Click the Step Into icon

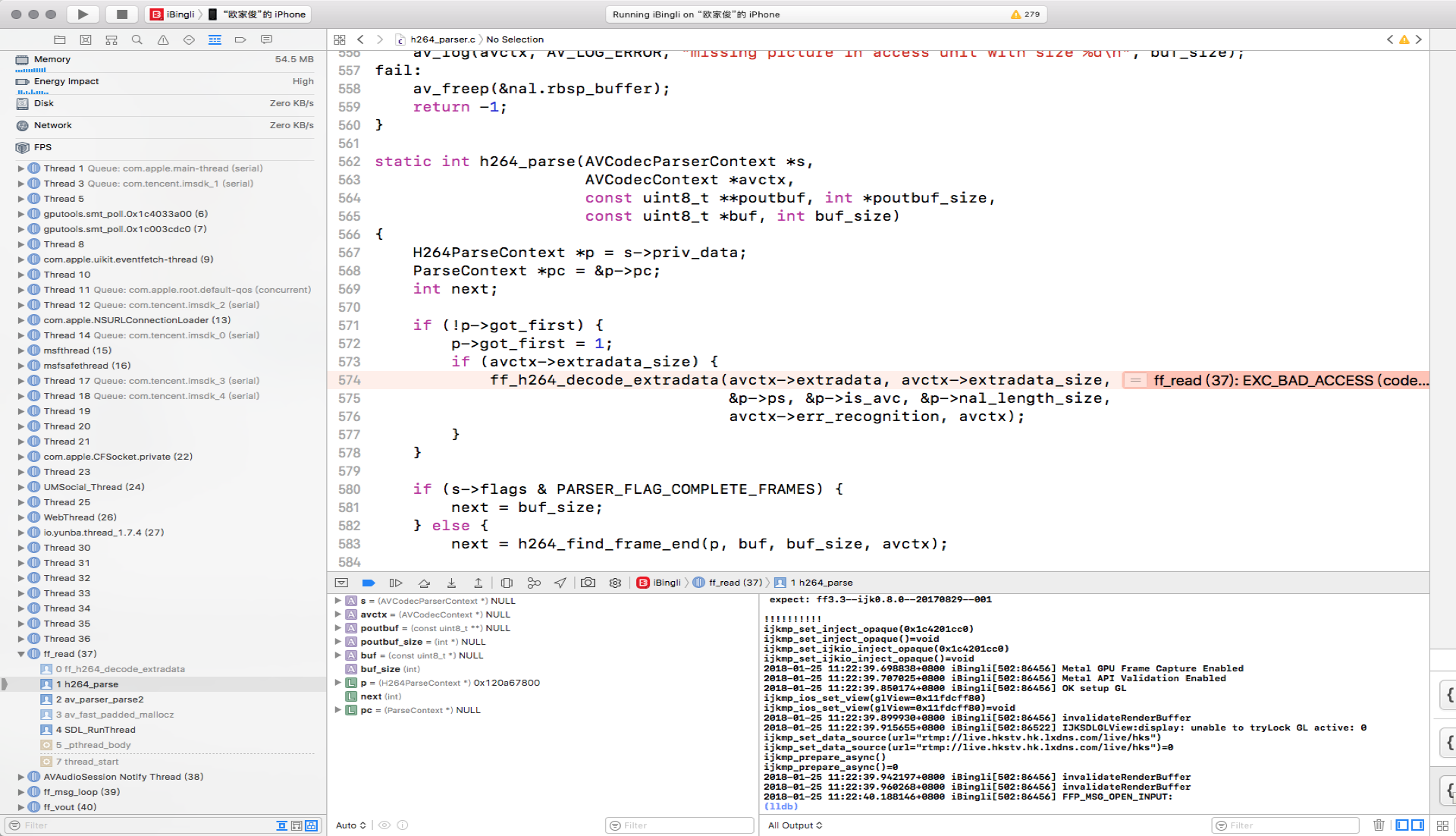[x=451, y=583]
